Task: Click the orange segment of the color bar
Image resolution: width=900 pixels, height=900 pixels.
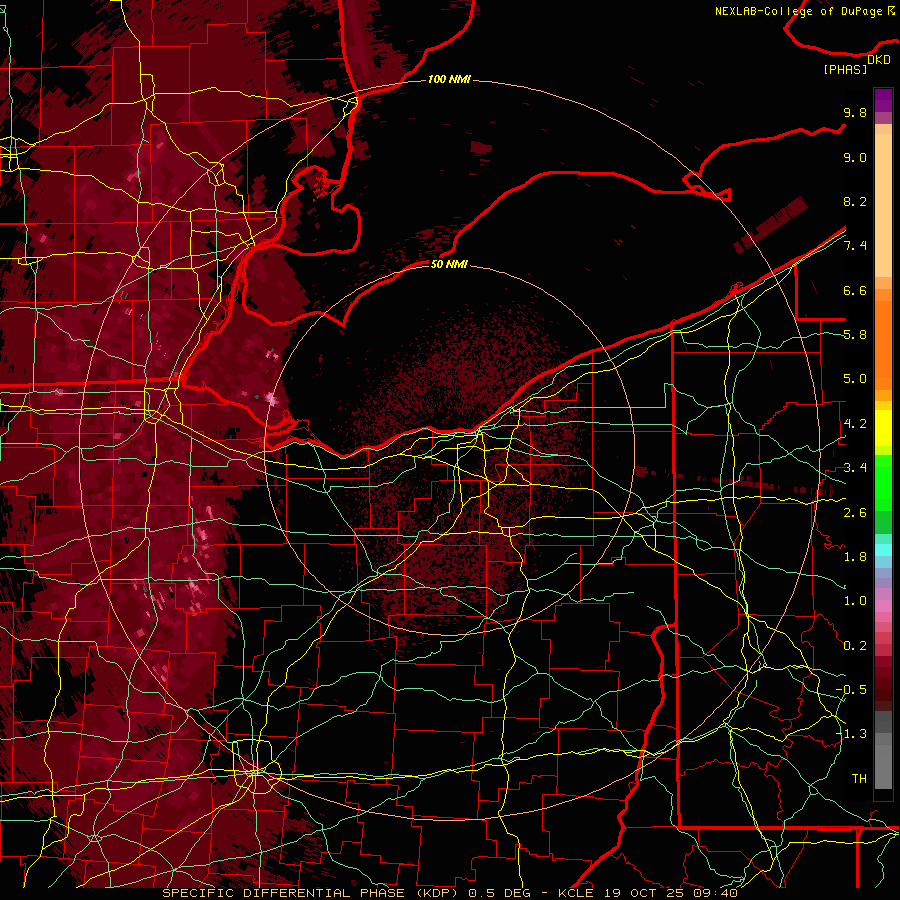Action: [883, 344]
